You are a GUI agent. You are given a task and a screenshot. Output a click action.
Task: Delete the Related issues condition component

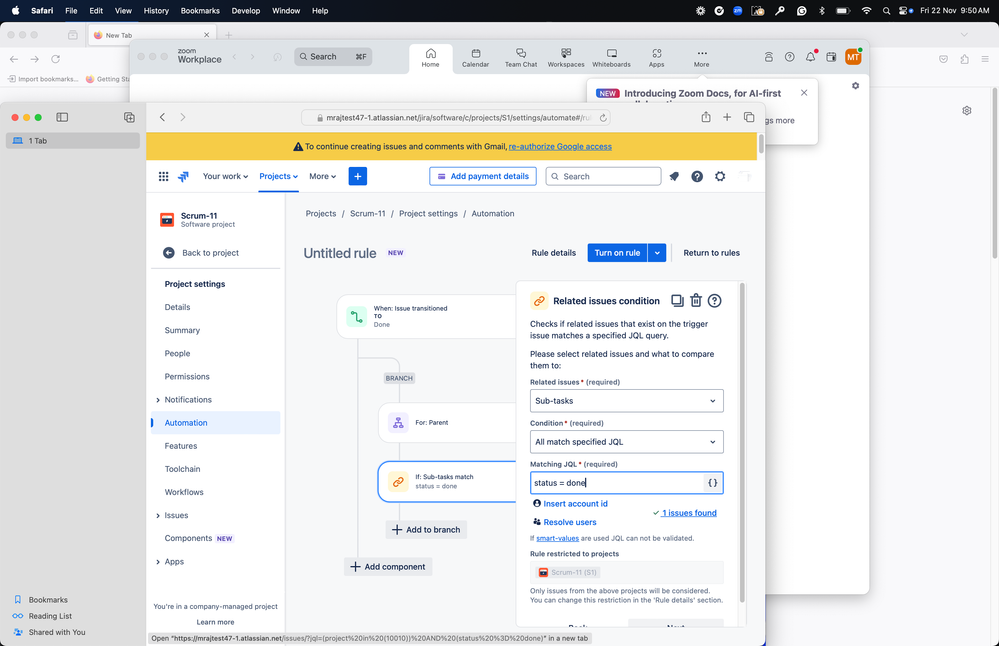(x=696, y=300)
